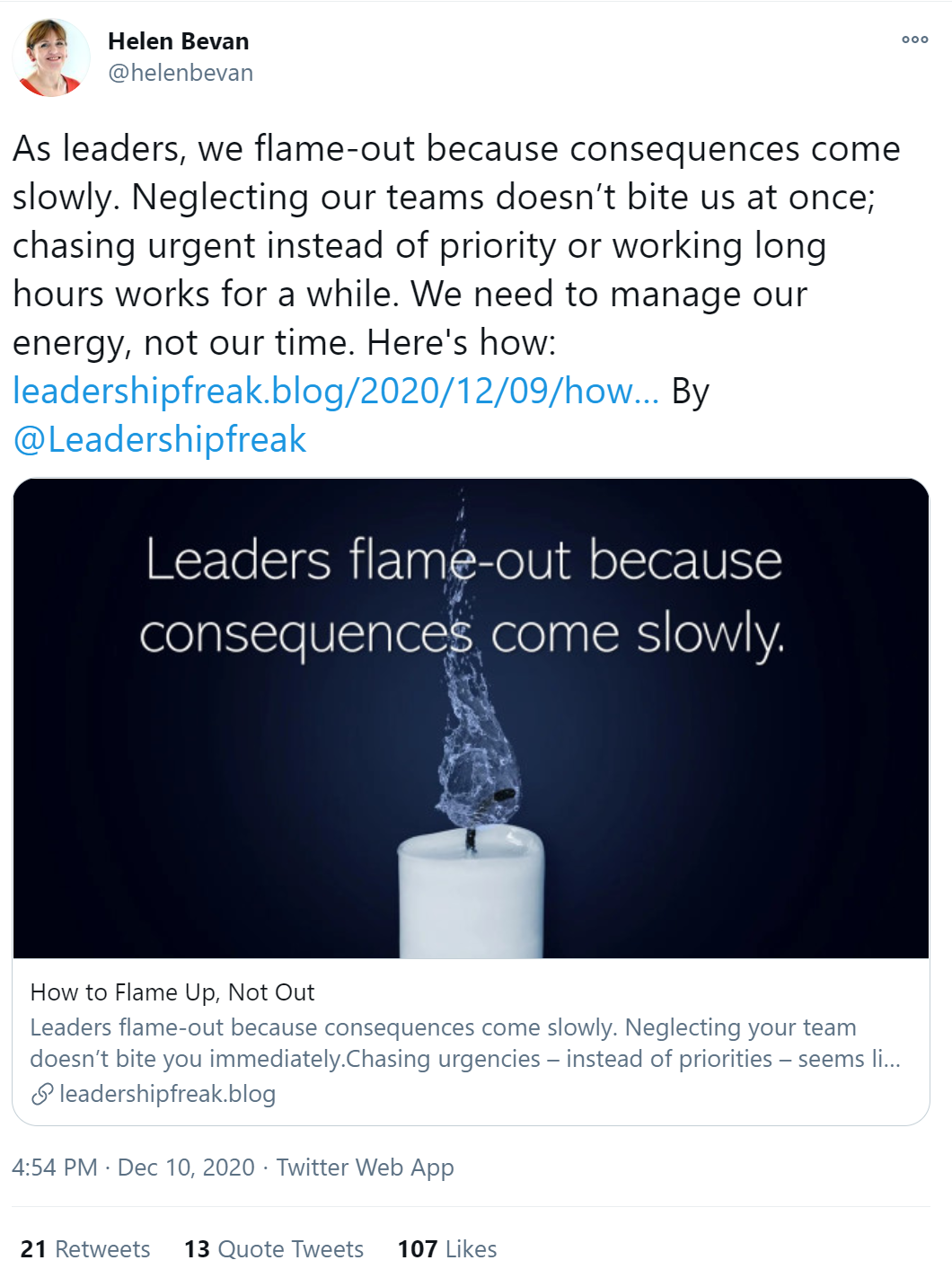This screenshot has height=1269, width=952.
Task: Click Helen Bevan's profile avatar
Action: 51,57
